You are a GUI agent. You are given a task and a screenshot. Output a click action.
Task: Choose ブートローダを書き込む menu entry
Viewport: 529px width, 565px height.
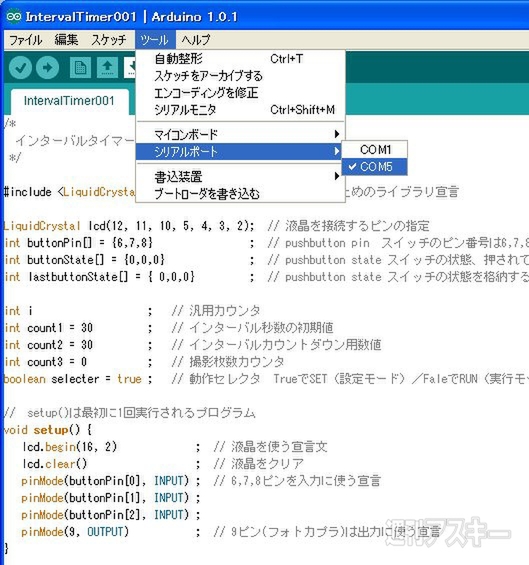(x=240, y=194)
